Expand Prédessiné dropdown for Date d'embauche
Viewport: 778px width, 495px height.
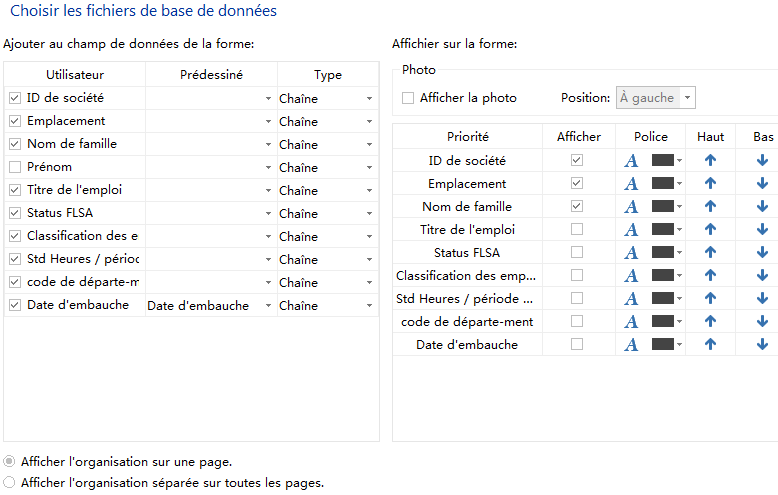pos(268,306)
